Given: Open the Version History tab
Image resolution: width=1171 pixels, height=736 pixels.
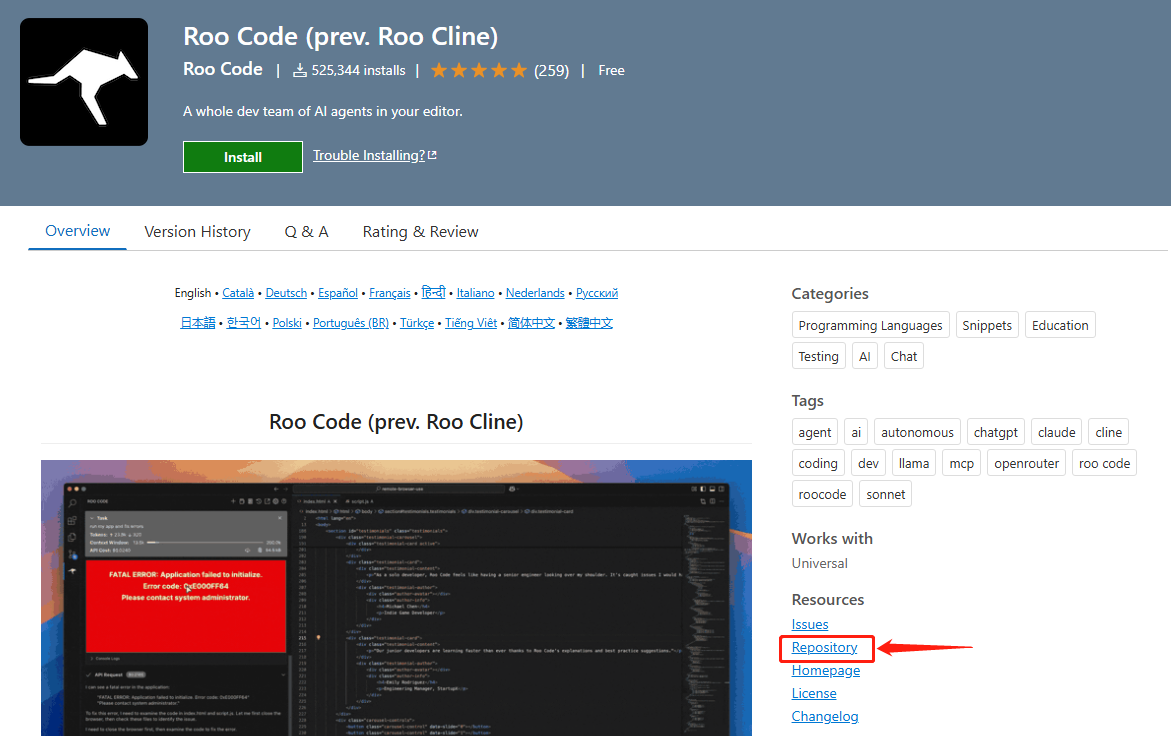Looking at the screenshot, I should click(197, 232).
